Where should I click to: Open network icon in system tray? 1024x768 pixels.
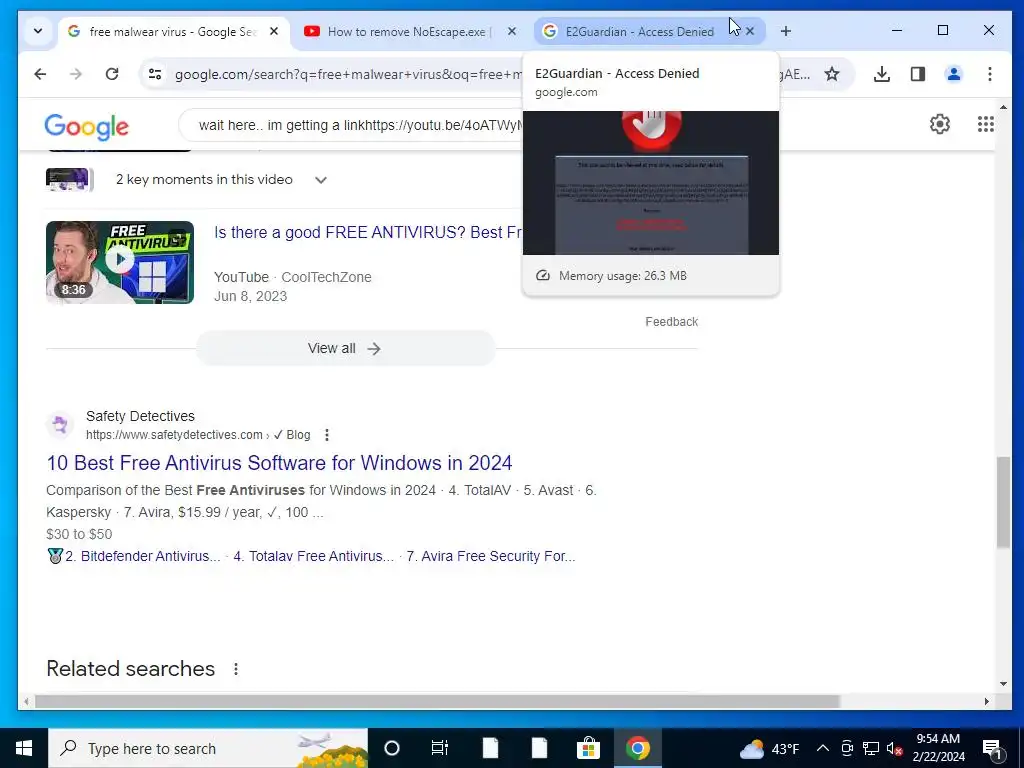(871, 748)
